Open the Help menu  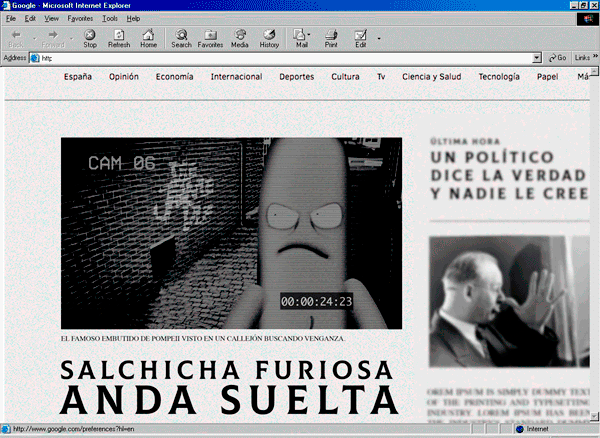(x=133, y=19)
